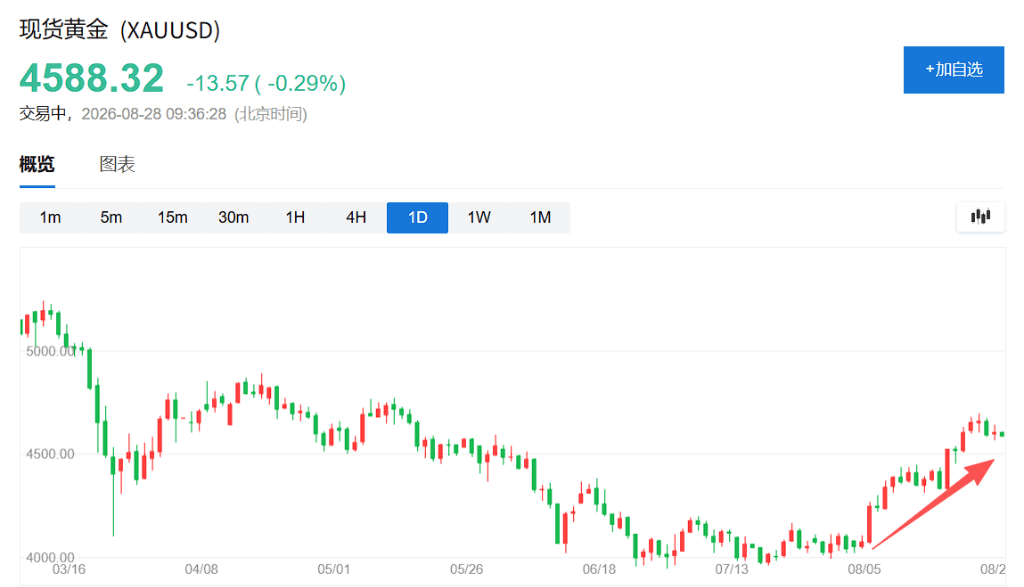This screenshot has height=587, width=1024.
Task: Change chart to 1W weekly view
Action: click(479, 217)
